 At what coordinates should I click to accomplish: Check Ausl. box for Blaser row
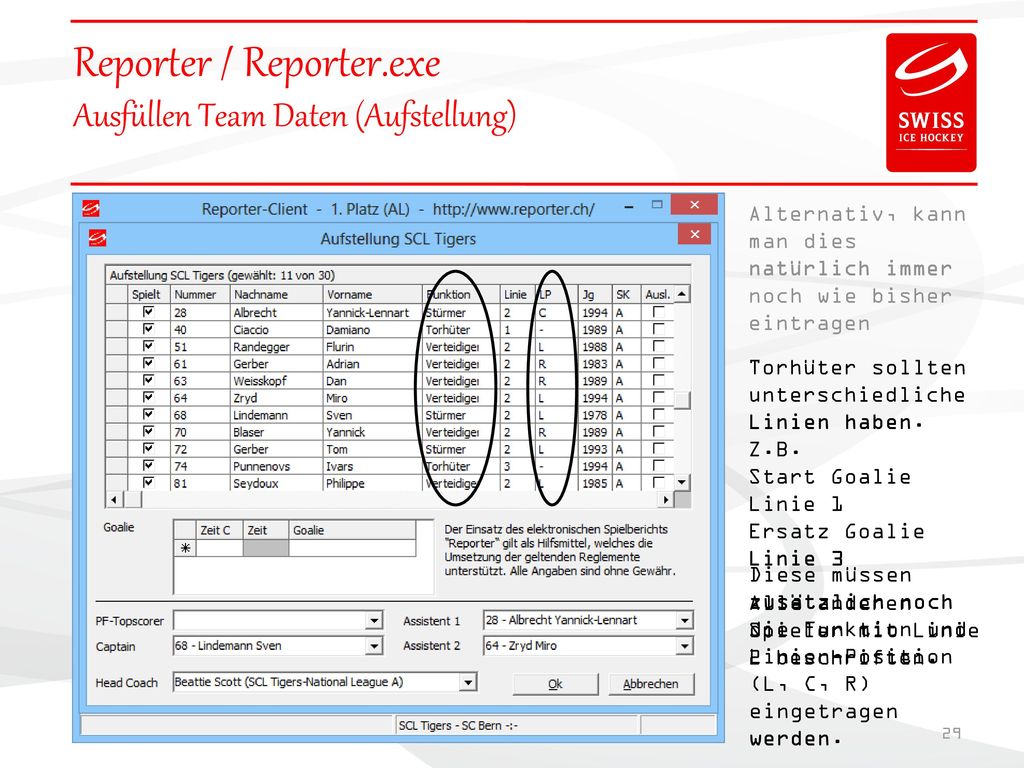(x=658, y=431)
